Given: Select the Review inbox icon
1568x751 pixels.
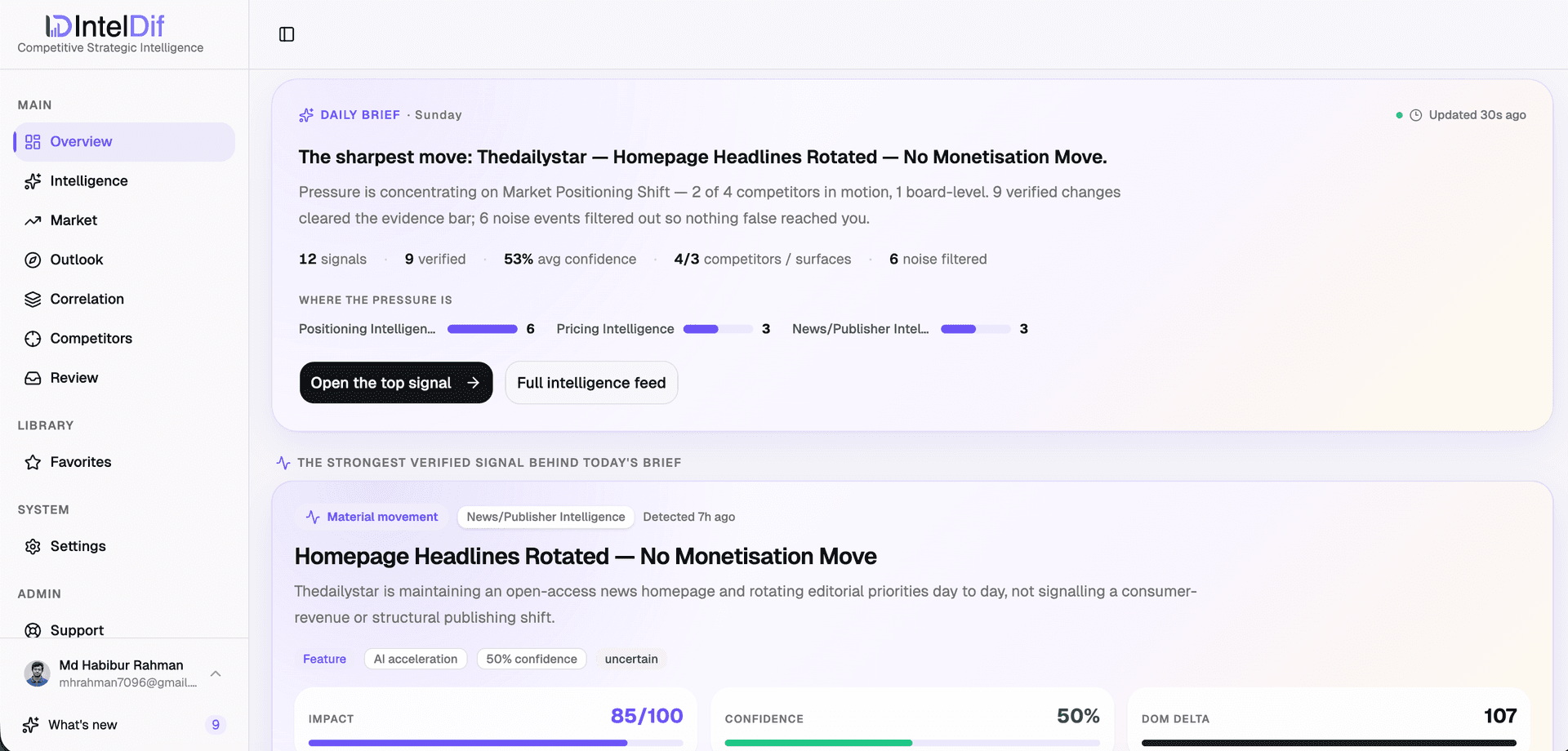Looking at the screenshot, I should click(x=33, y=378).
